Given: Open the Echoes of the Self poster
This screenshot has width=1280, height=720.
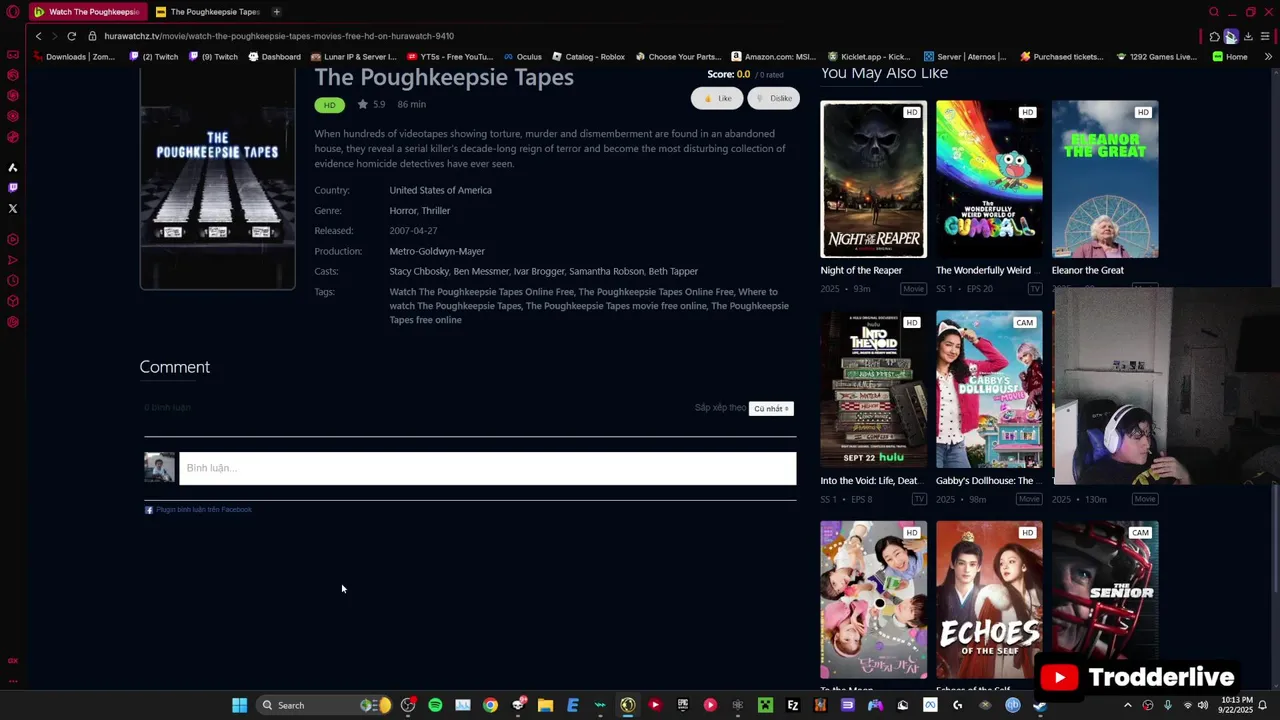Looking at the screenshot, I should 989,599.
